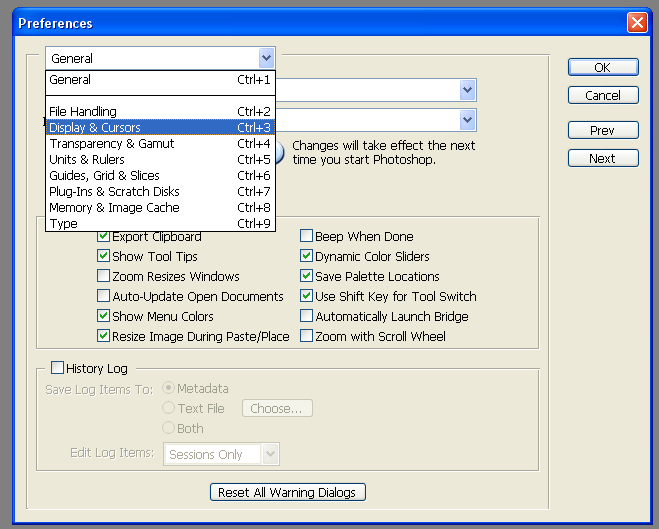This screenshot has width=659, height=529.
Task: Enable the History Log checkbox
Action: (x=57, y=368)
